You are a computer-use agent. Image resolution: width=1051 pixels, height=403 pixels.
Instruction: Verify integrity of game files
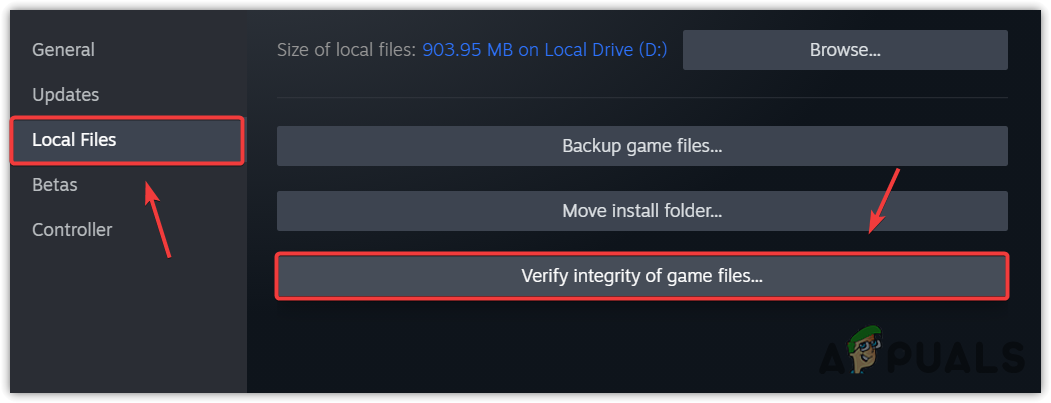click(642, 276)
